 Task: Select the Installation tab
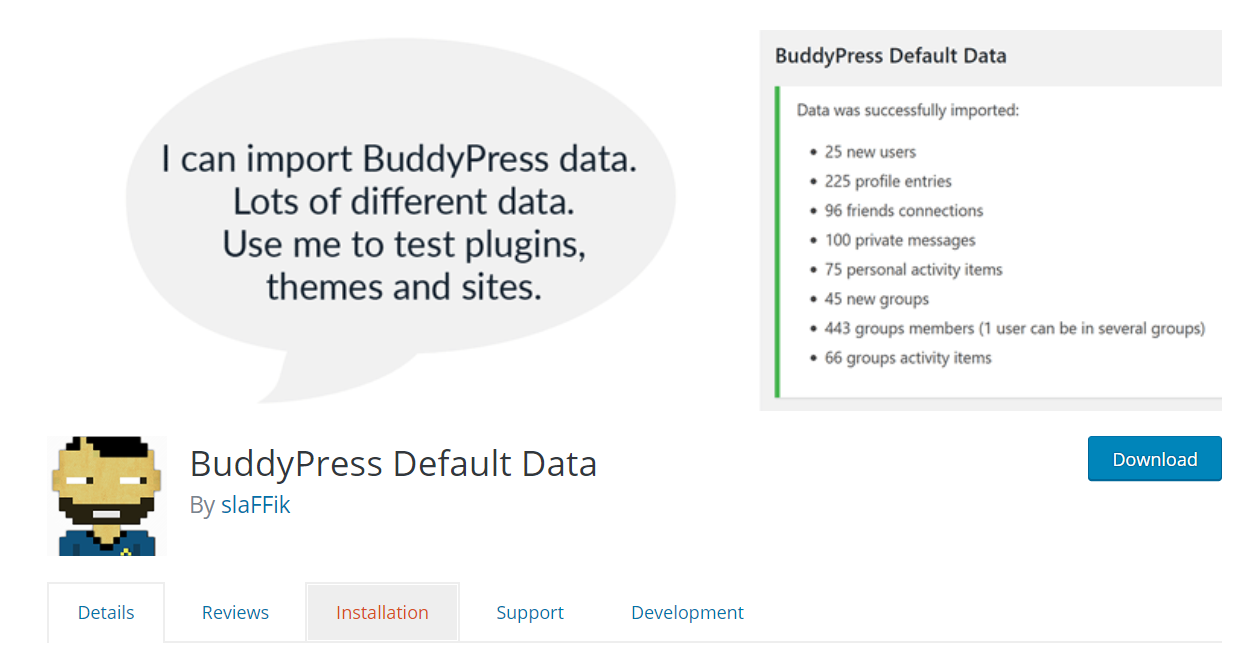coord(382,613)
